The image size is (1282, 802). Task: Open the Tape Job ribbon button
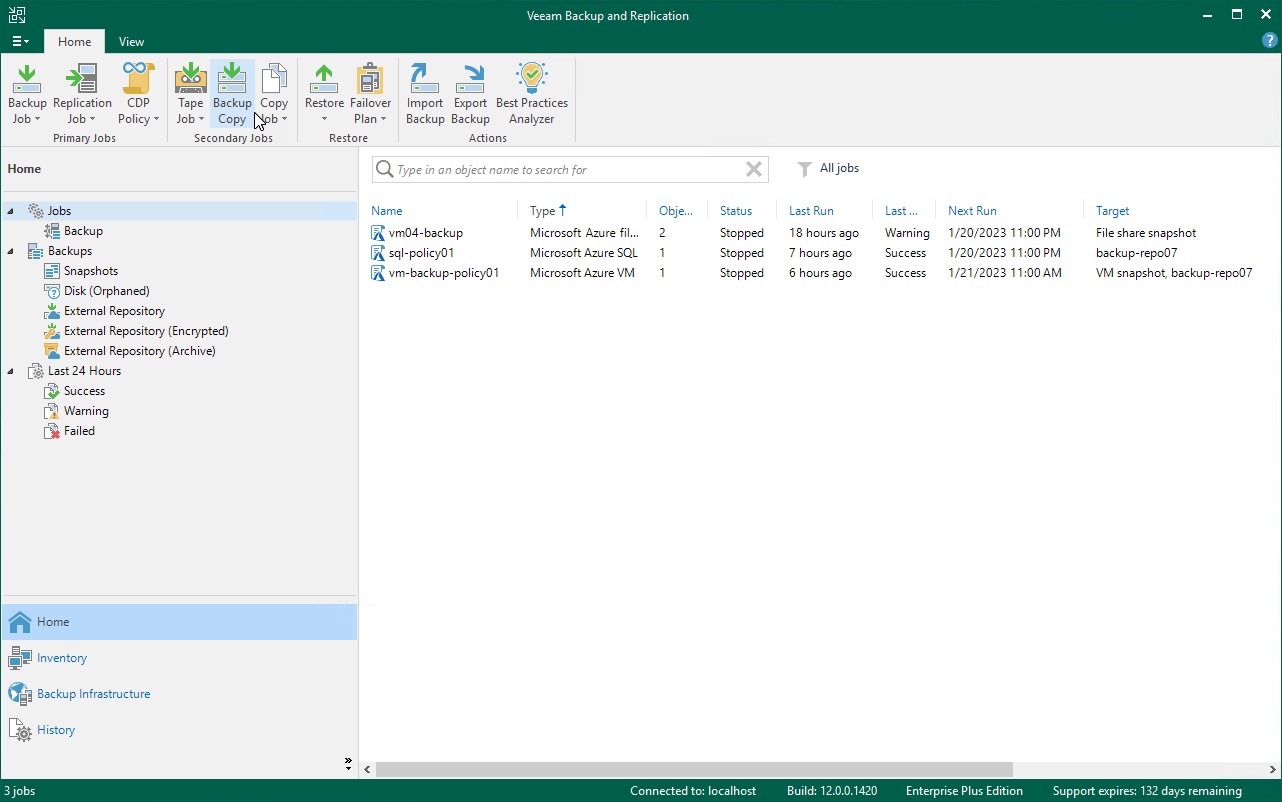click(x=190, y=94)
